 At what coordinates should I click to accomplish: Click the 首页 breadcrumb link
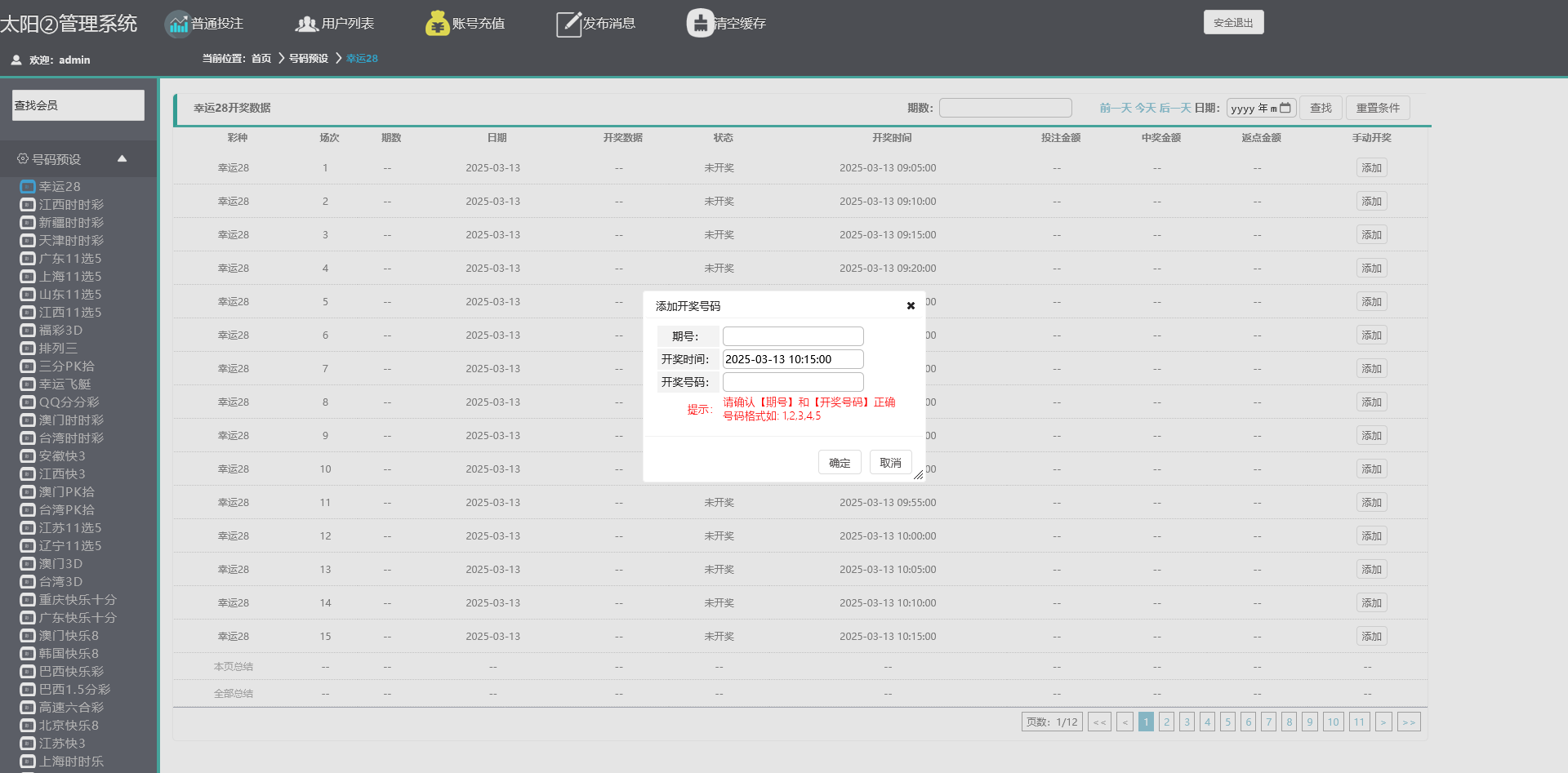(x=261, y=58)
